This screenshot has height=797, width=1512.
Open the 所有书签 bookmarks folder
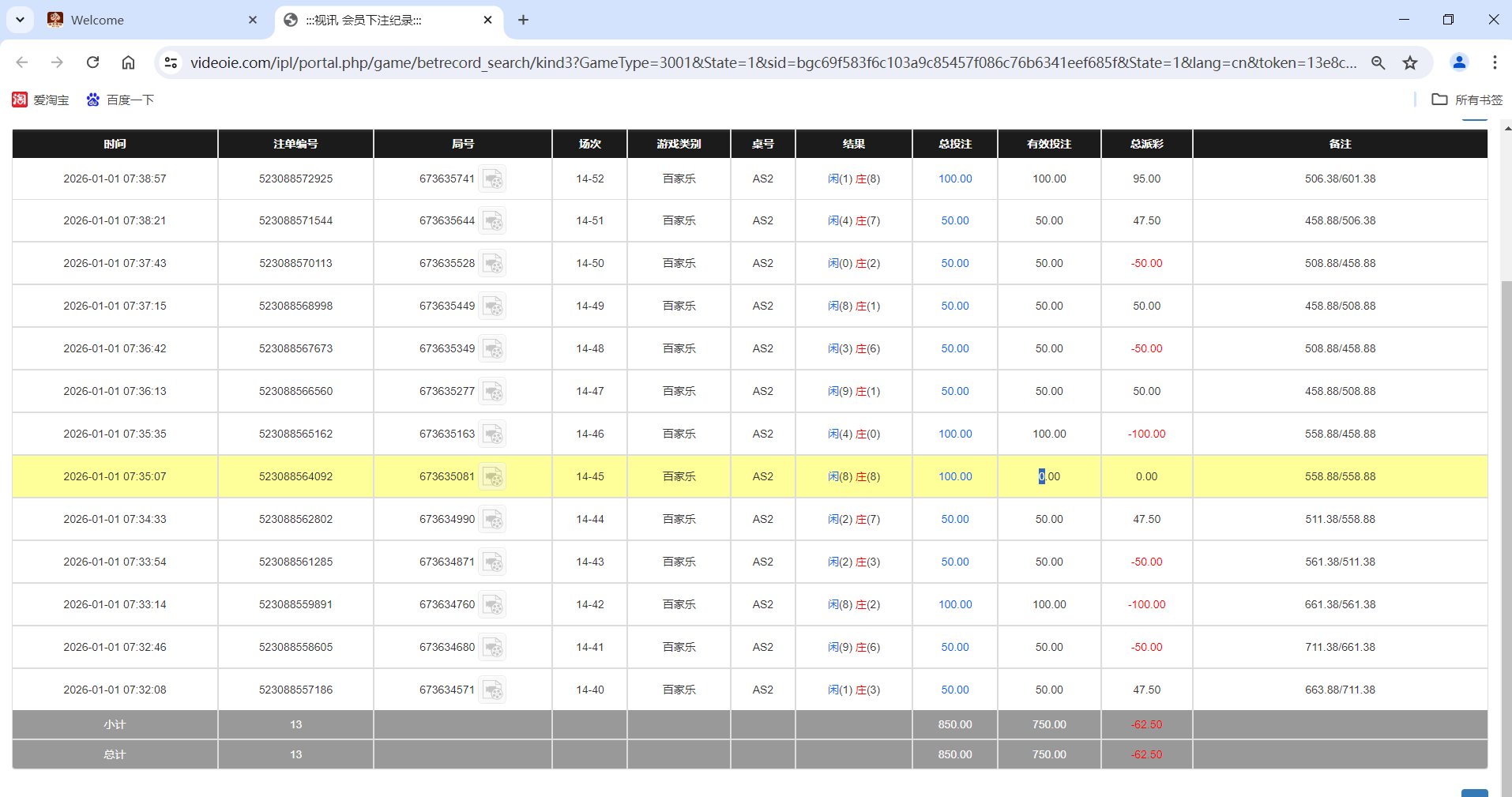(x=1467, y=100)
